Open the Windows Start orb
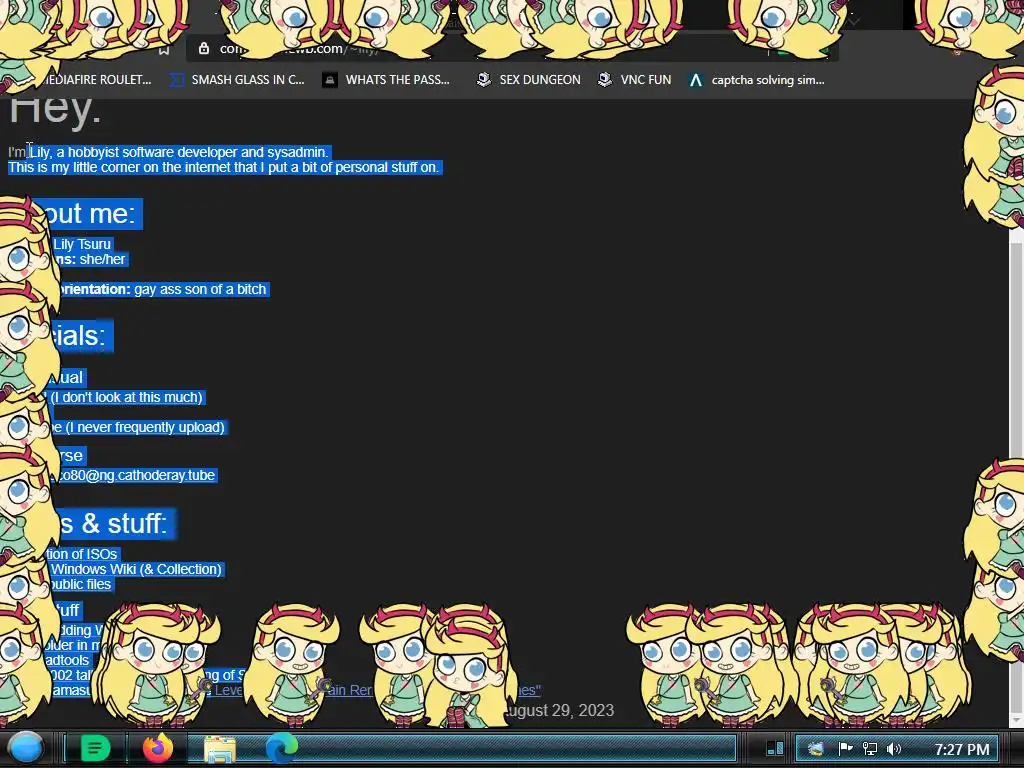The image size is (1024, 768). click(26, 748)
